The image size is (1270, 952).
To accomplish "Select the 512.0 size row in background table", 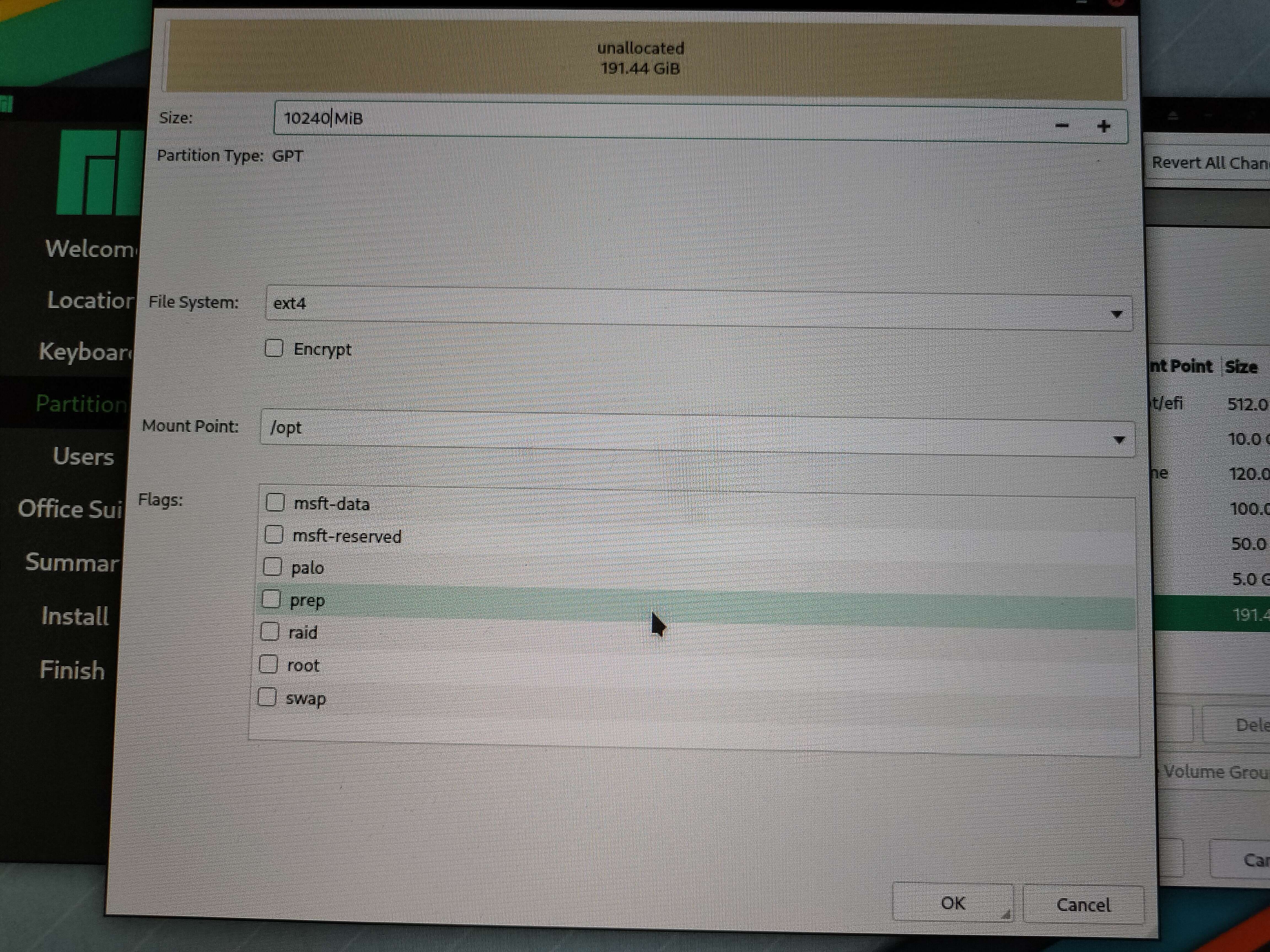I will coord(1209,404).
